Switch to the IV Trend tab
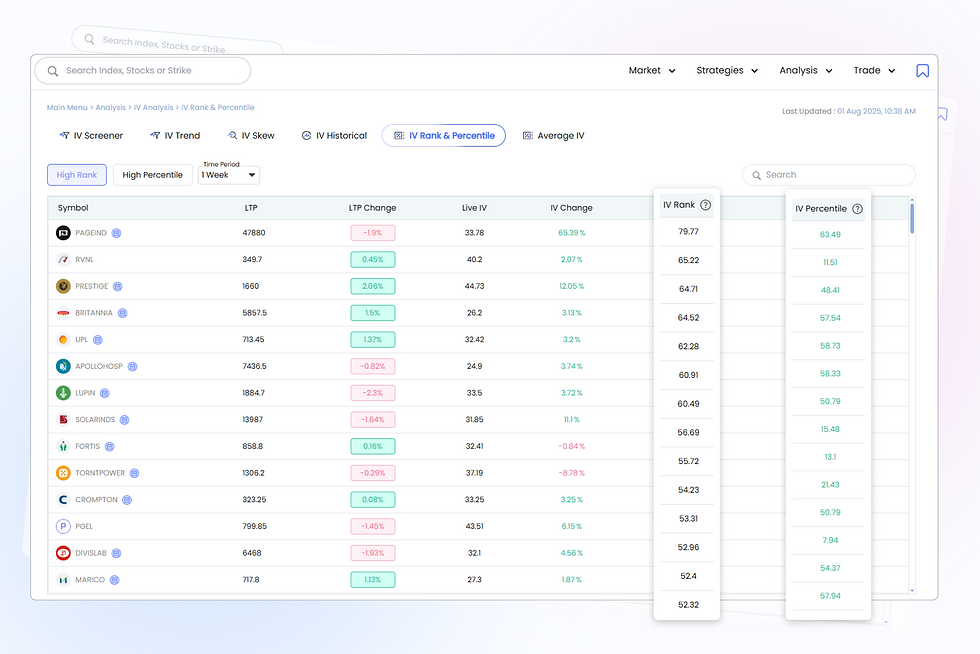 pos(175,136)
